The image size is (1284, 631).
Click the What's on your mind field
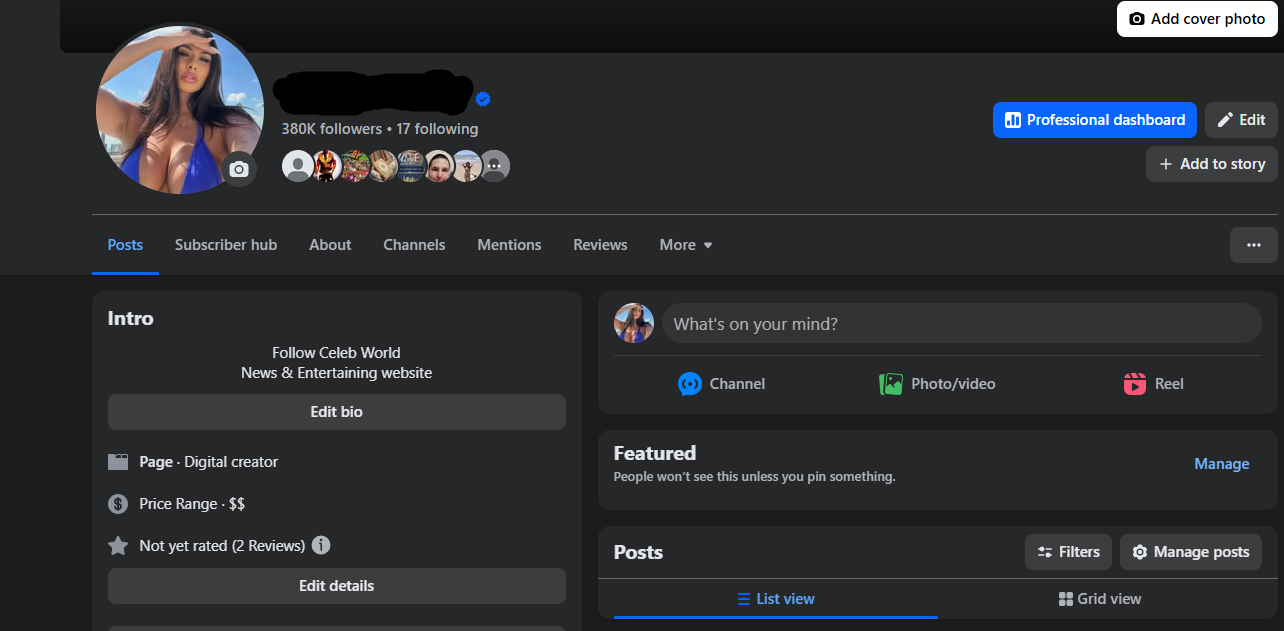(x=961, y=324)
